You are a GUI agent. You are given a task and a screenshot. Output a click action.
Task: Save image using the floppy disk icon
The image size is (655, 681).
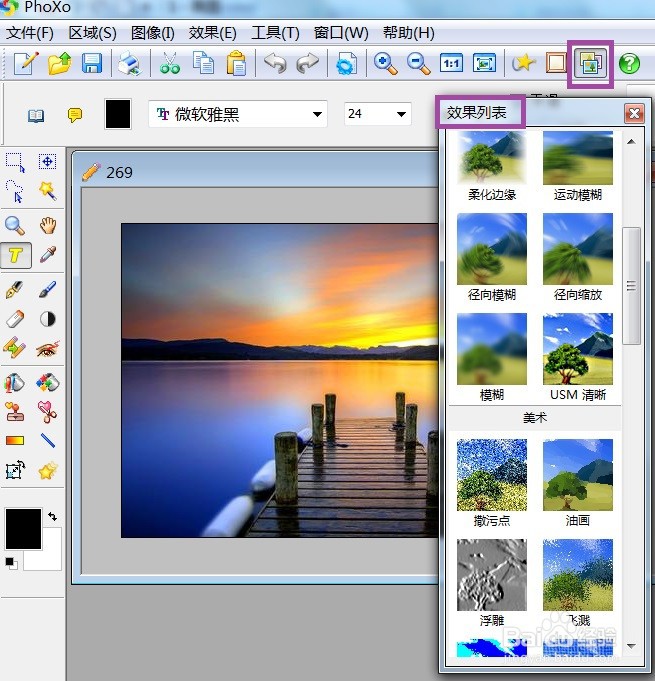pos(92,63)
